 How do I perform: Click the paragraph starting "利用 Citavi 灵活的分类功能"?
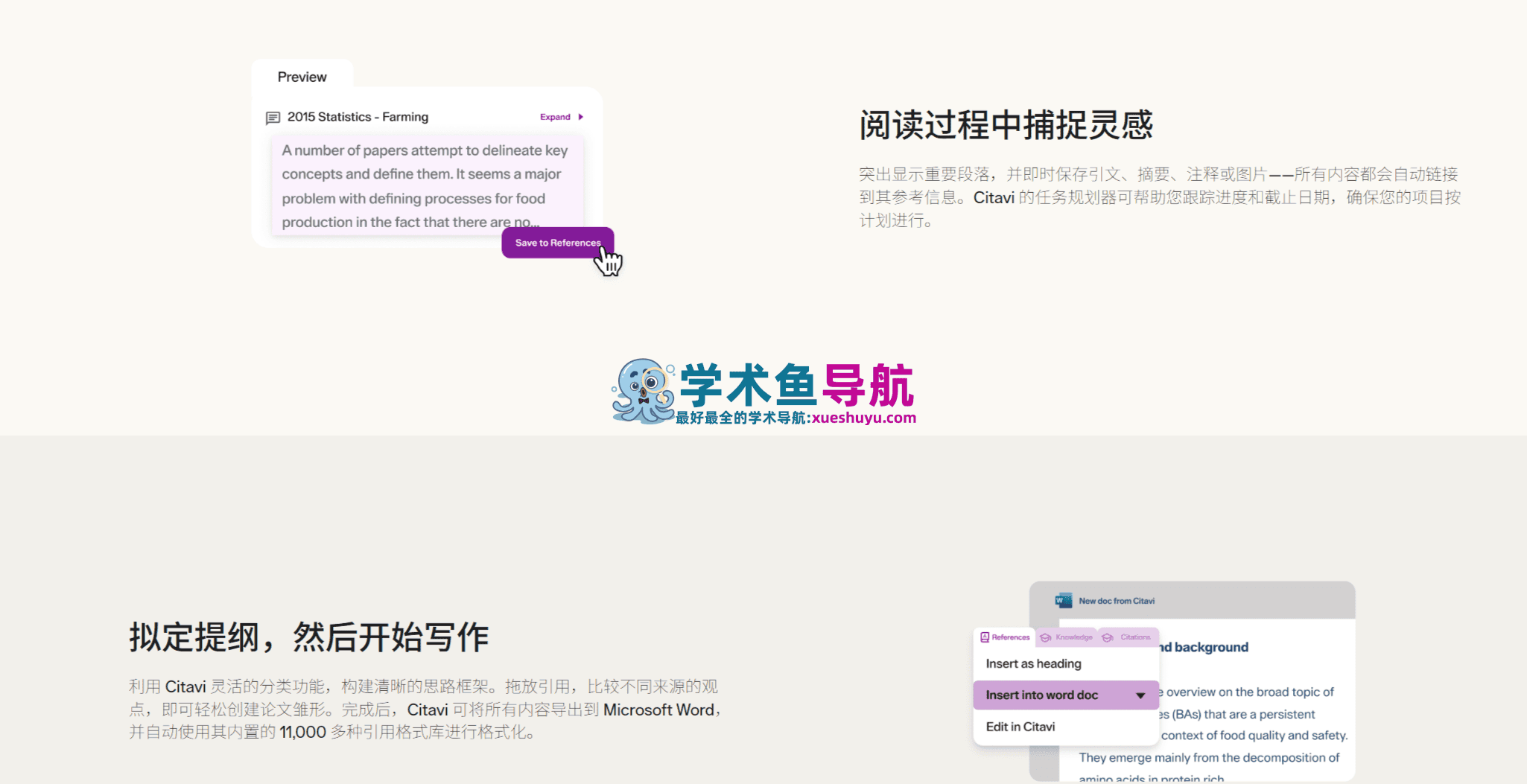coord(427,710)
